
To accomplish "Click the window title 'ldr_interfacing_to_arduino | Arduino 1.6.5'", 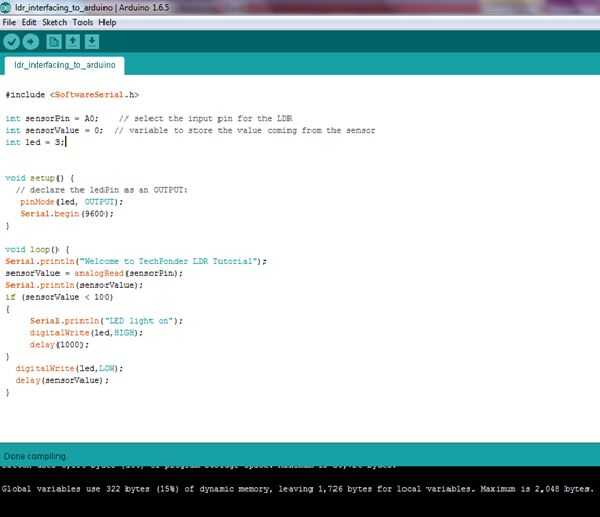I will [92, 7].
